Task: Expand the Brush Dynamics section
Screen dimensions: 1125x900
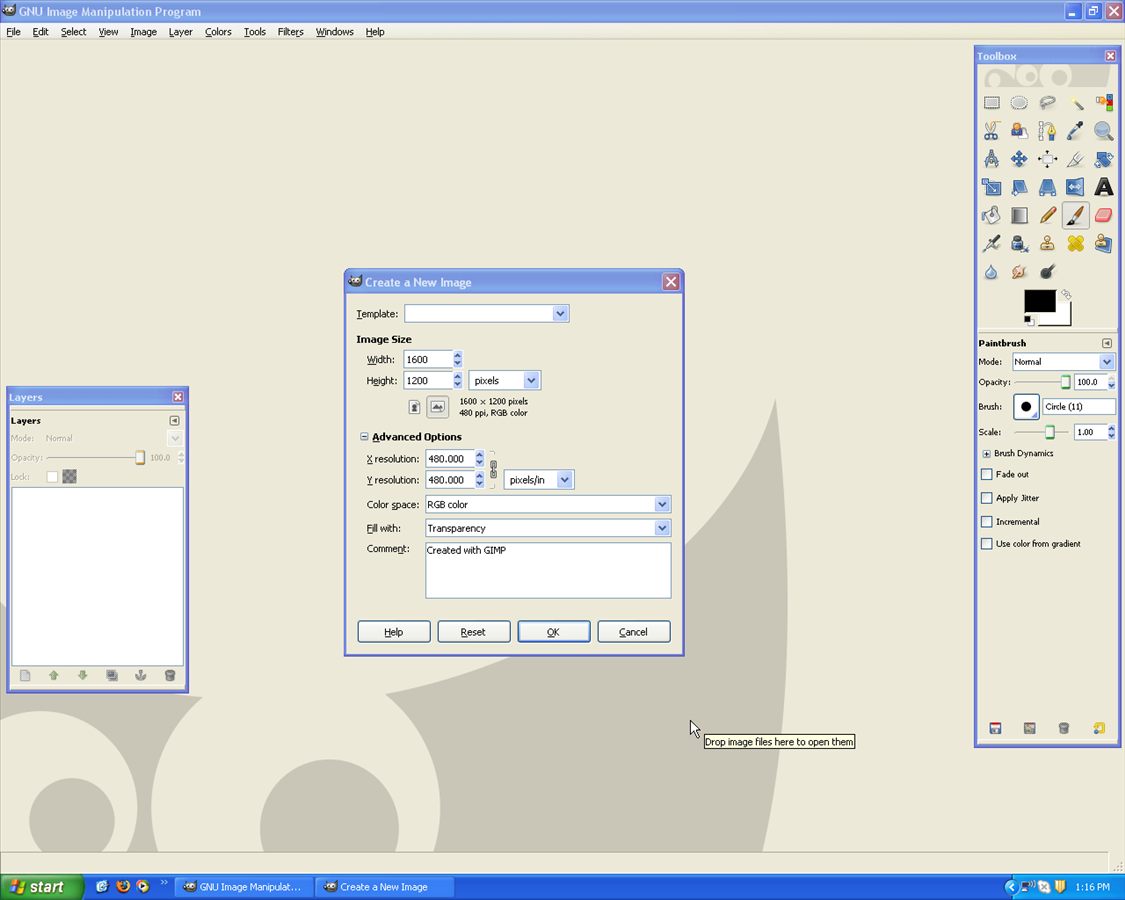Action: tap(987, 454)
